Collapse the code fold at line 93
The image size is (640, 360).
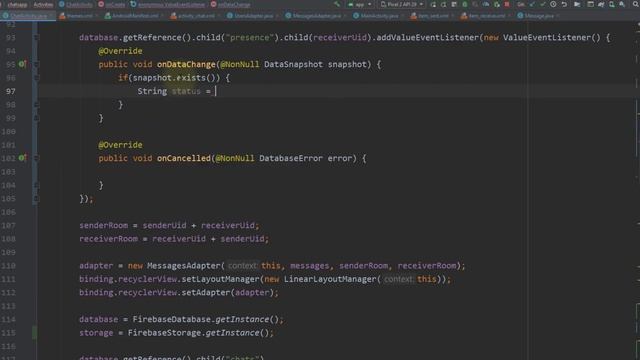point(36,38)
